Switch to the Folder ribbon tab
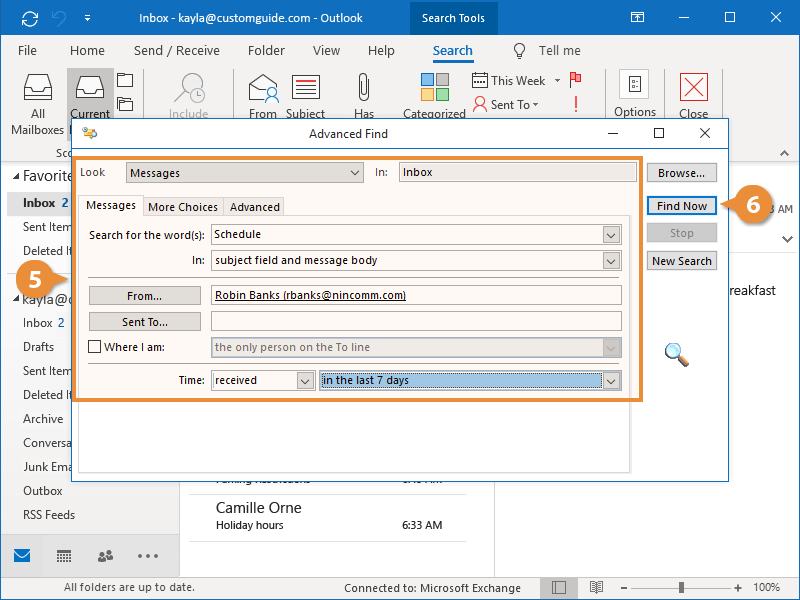This screenshot has width=800, height=600. (x=266, y=51)
